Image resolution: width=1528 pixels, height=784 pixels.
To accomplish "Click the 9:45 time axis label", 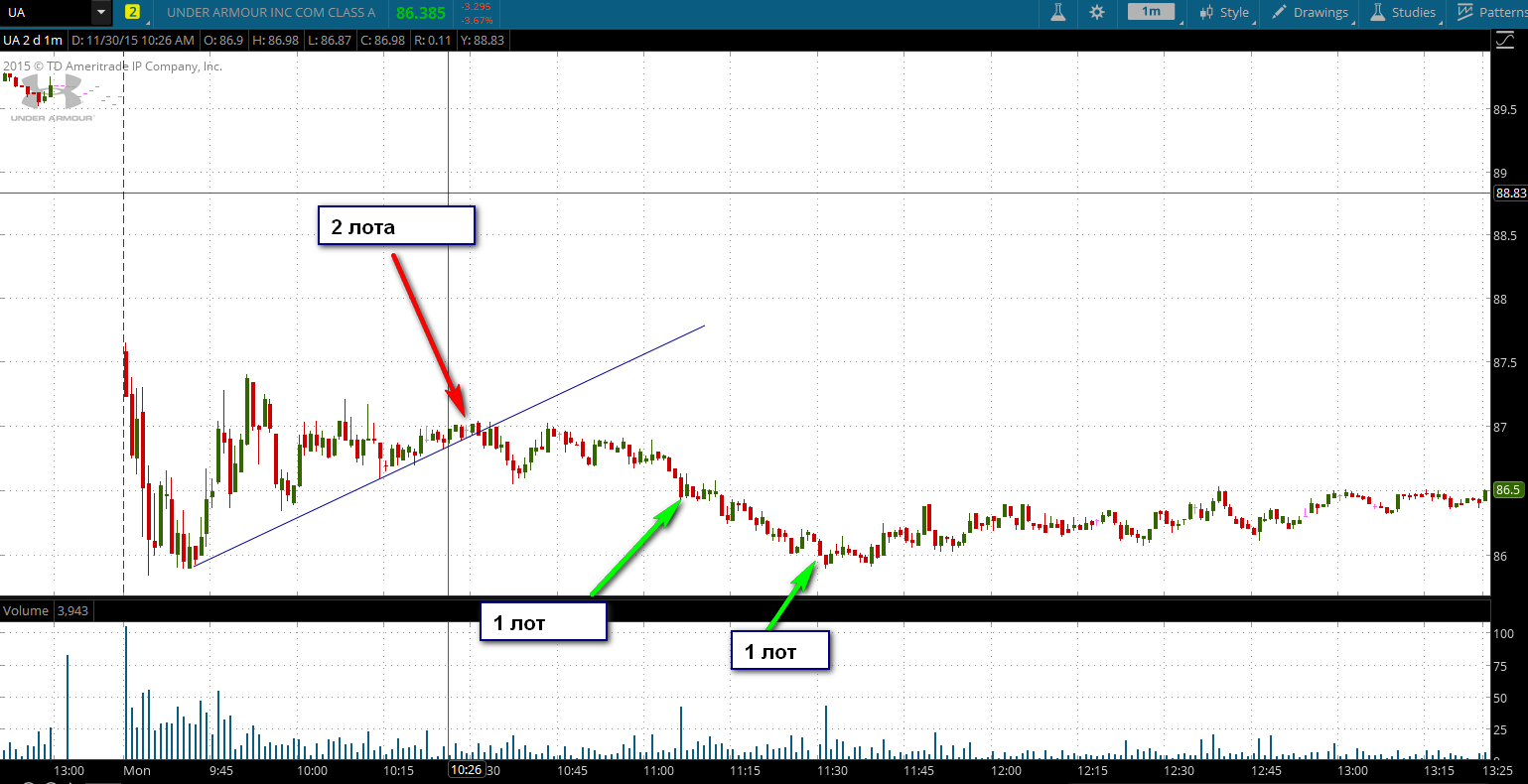I will [x=221, y=770].
